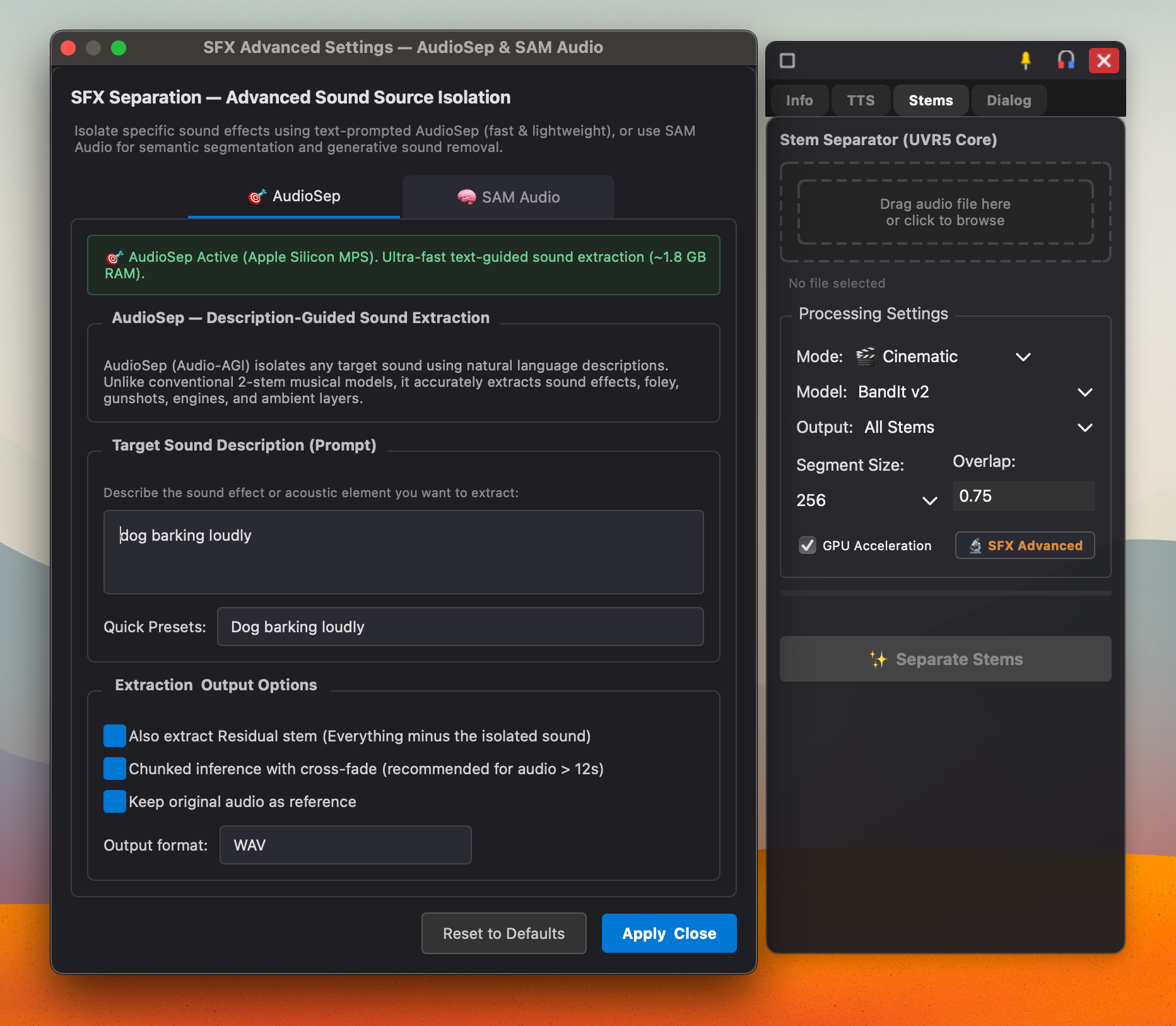Open the SFX Advanced settings button
1176x1026 pixels.
pos(1025,546)
